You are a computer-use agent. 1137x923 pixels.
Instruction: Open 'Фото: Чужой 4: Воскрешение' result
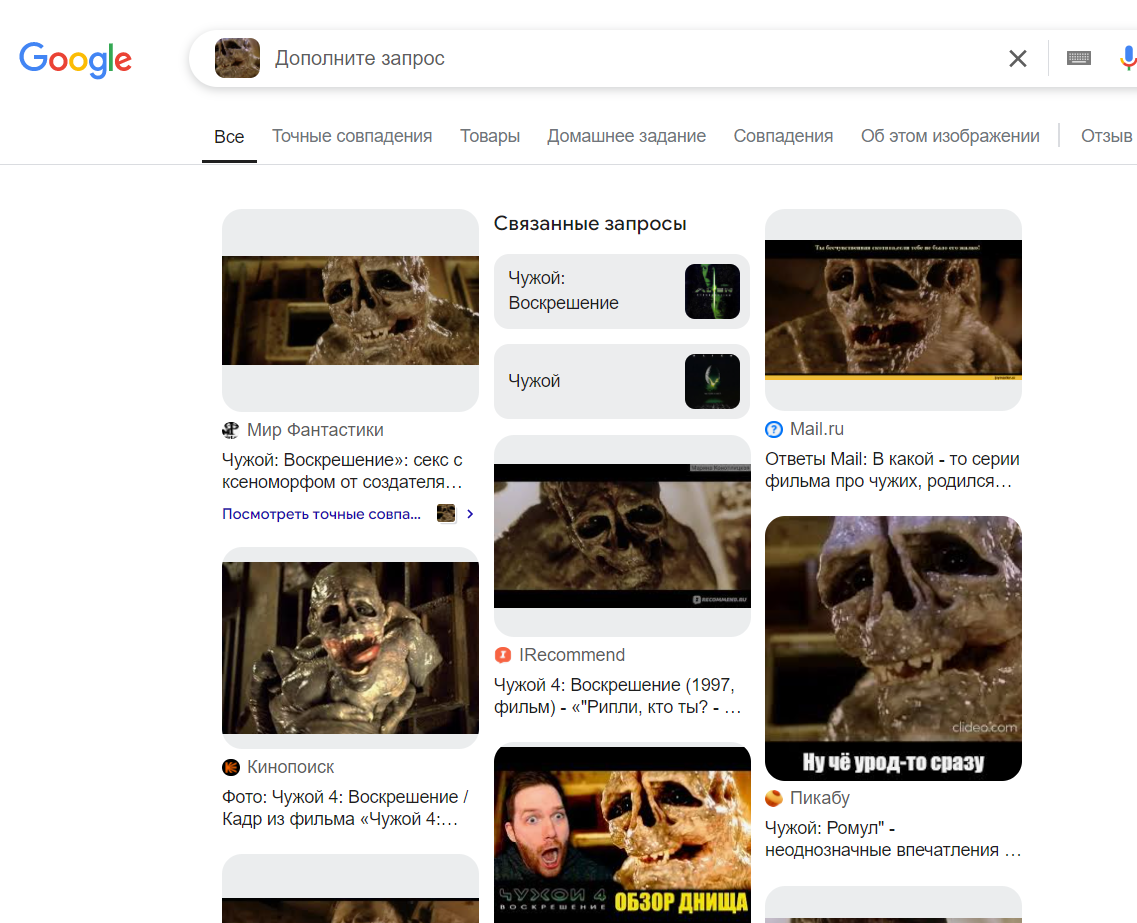coord(345,808)
